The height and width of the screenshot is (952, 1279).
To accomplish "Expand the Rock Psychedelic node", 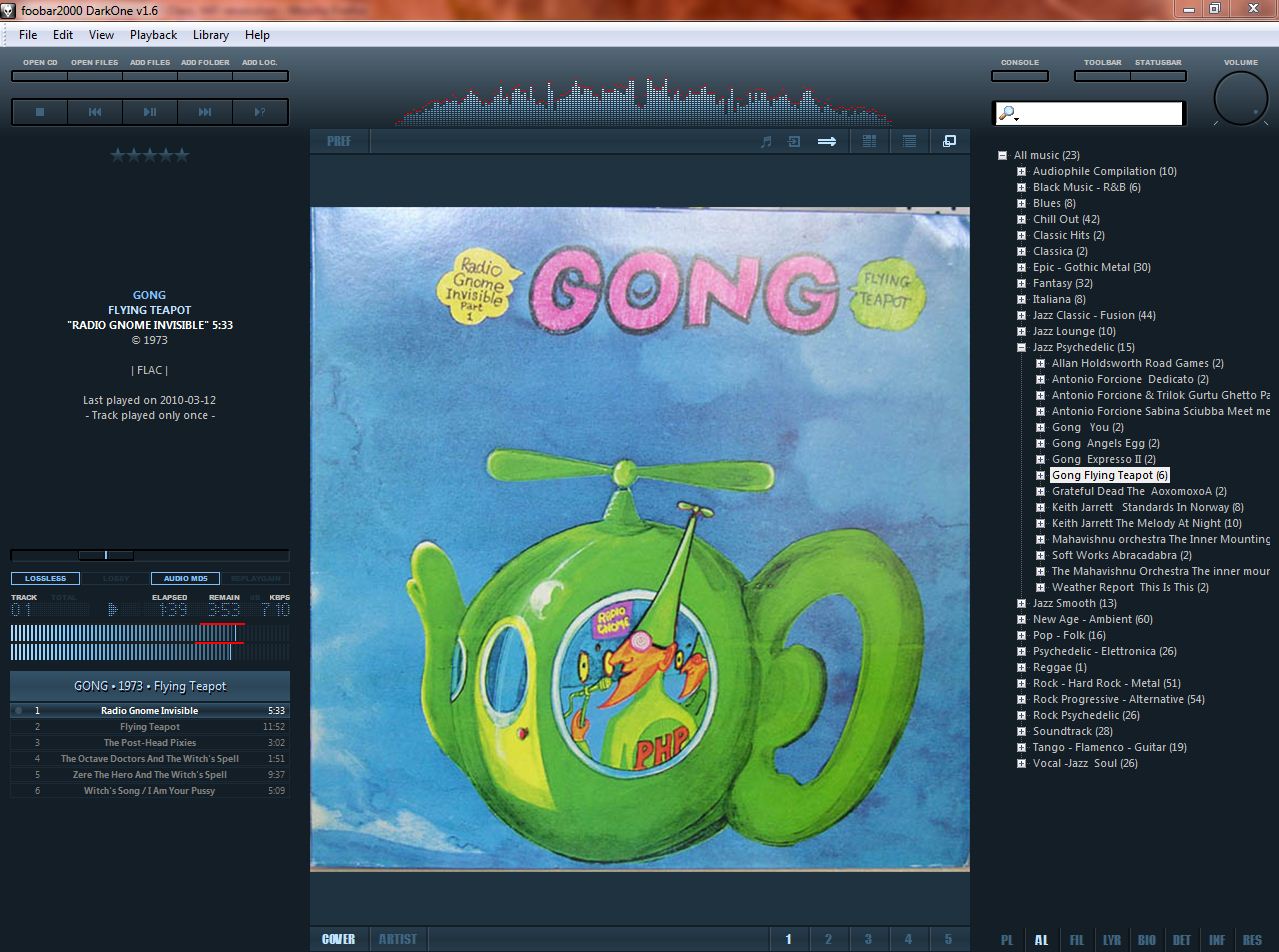I will (1021, 715).
